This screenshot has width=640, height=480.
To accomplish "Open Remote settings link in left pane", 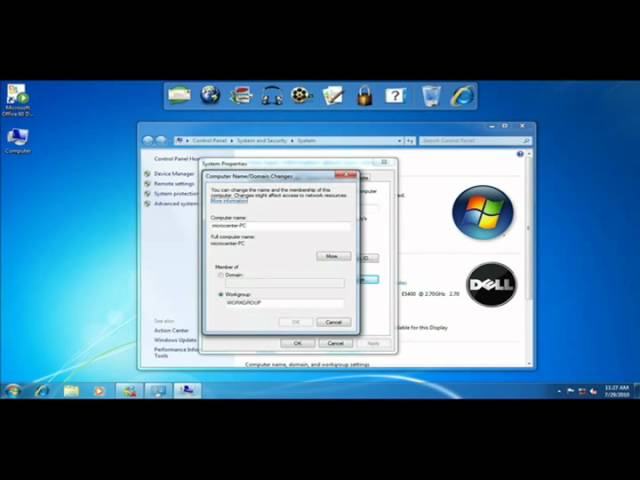I will 174,184.
